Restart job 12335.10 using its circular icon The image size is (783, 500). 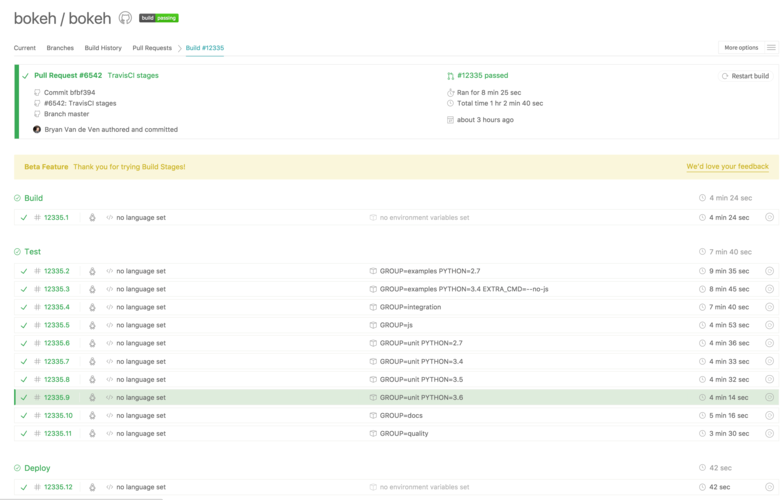(770, 415)
